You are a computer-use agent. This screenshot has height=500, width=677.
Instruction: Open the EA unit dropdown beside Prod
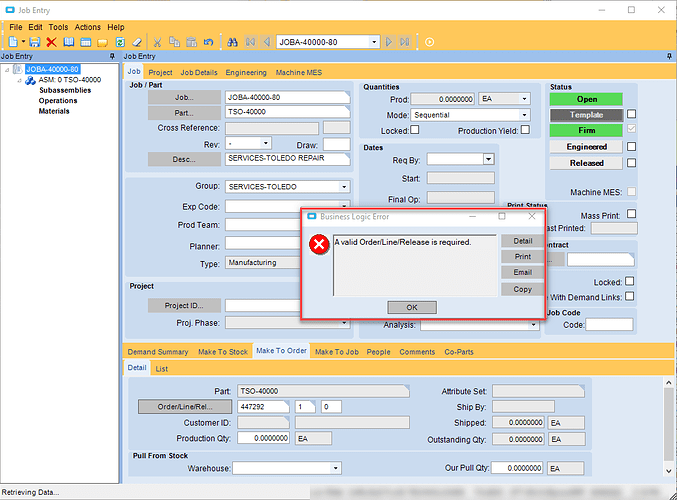pos(524,99)
